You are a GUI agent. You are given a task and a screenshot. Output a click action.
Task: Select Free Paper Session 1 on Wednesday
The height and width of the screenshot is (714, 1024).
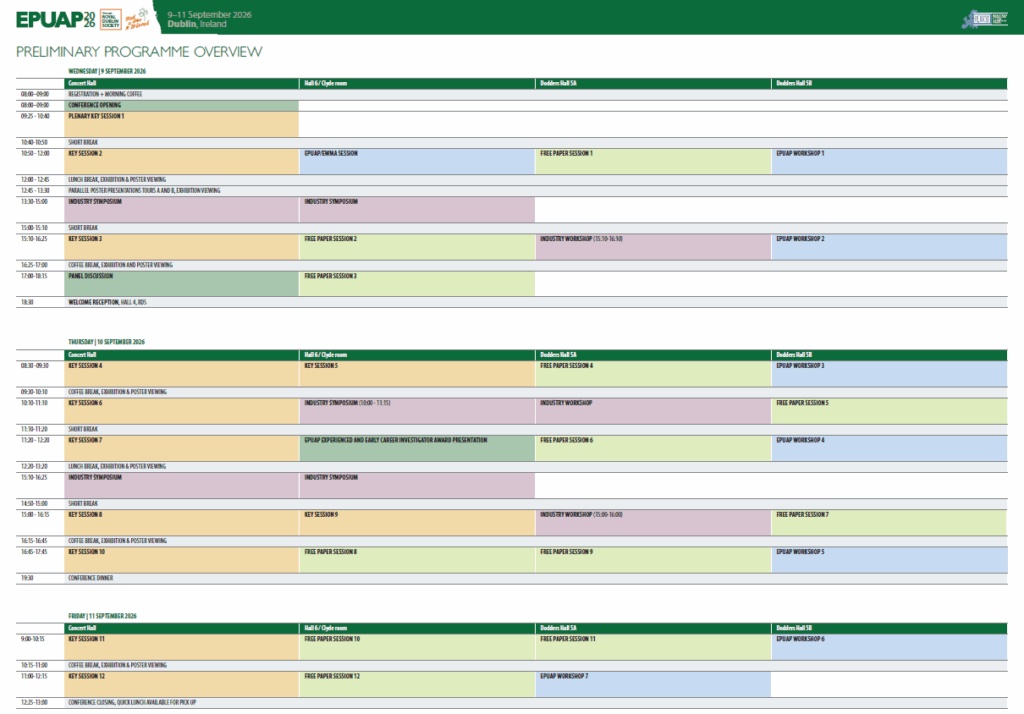pyautogui.click(x=653, y=161)
